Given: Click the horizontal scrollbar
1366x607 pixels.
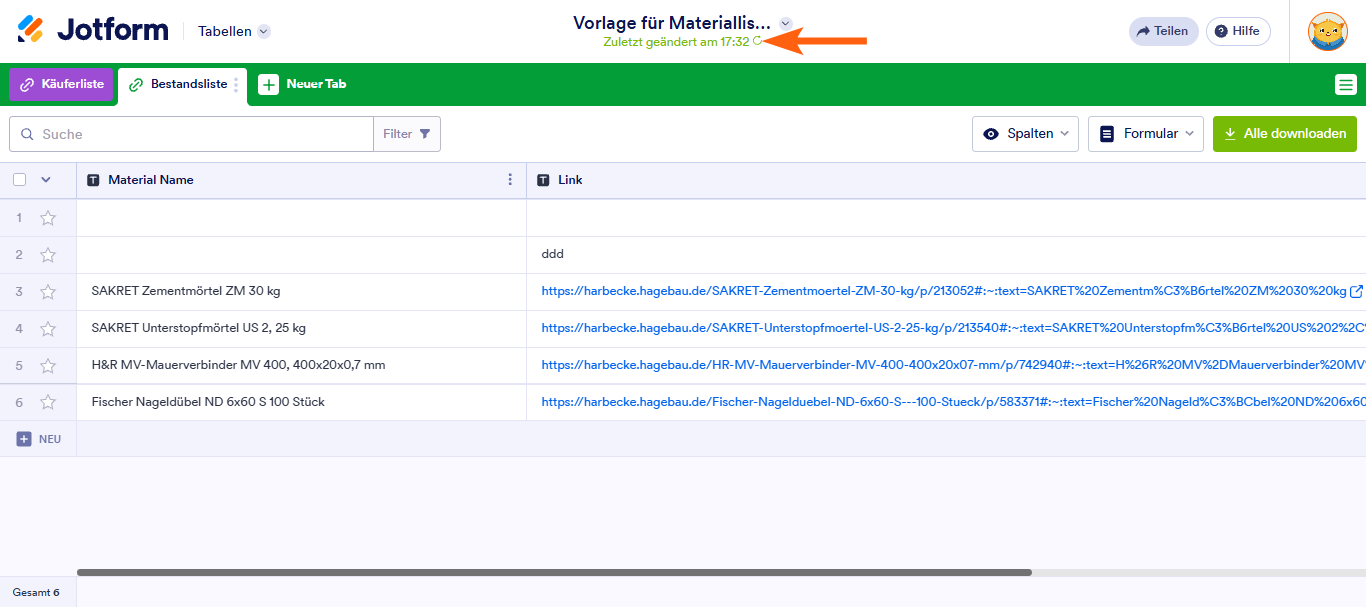Looking at the screenshot, I should click(554, 573).
